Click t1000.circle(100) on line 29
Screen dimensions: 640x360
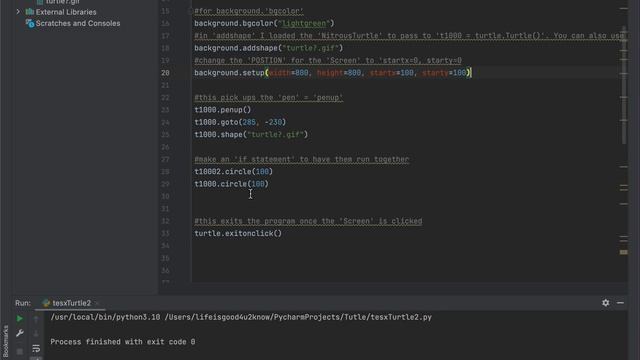tap(231, 184)
